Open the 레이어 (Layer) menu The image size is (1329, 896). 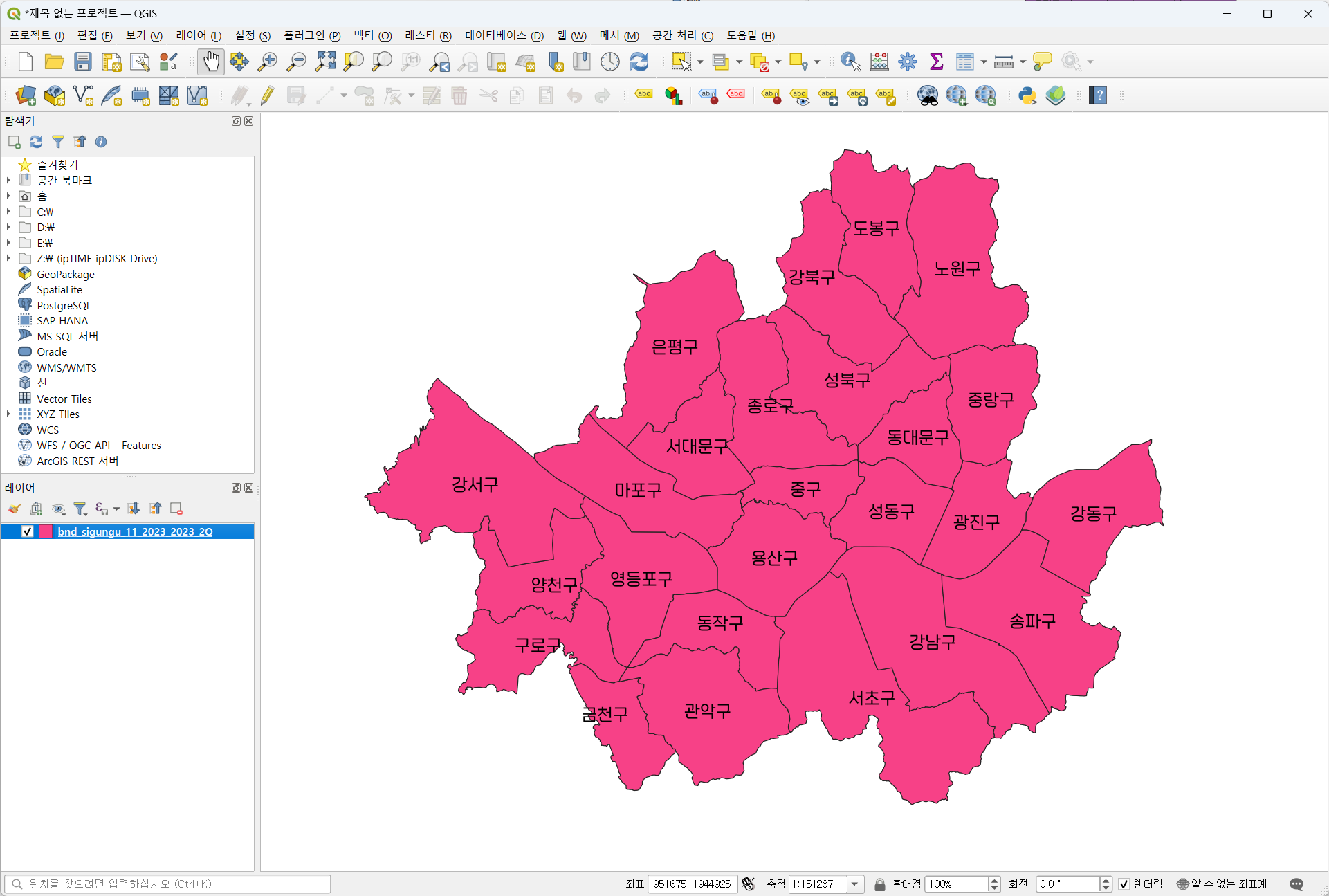(x=198, y=35)
